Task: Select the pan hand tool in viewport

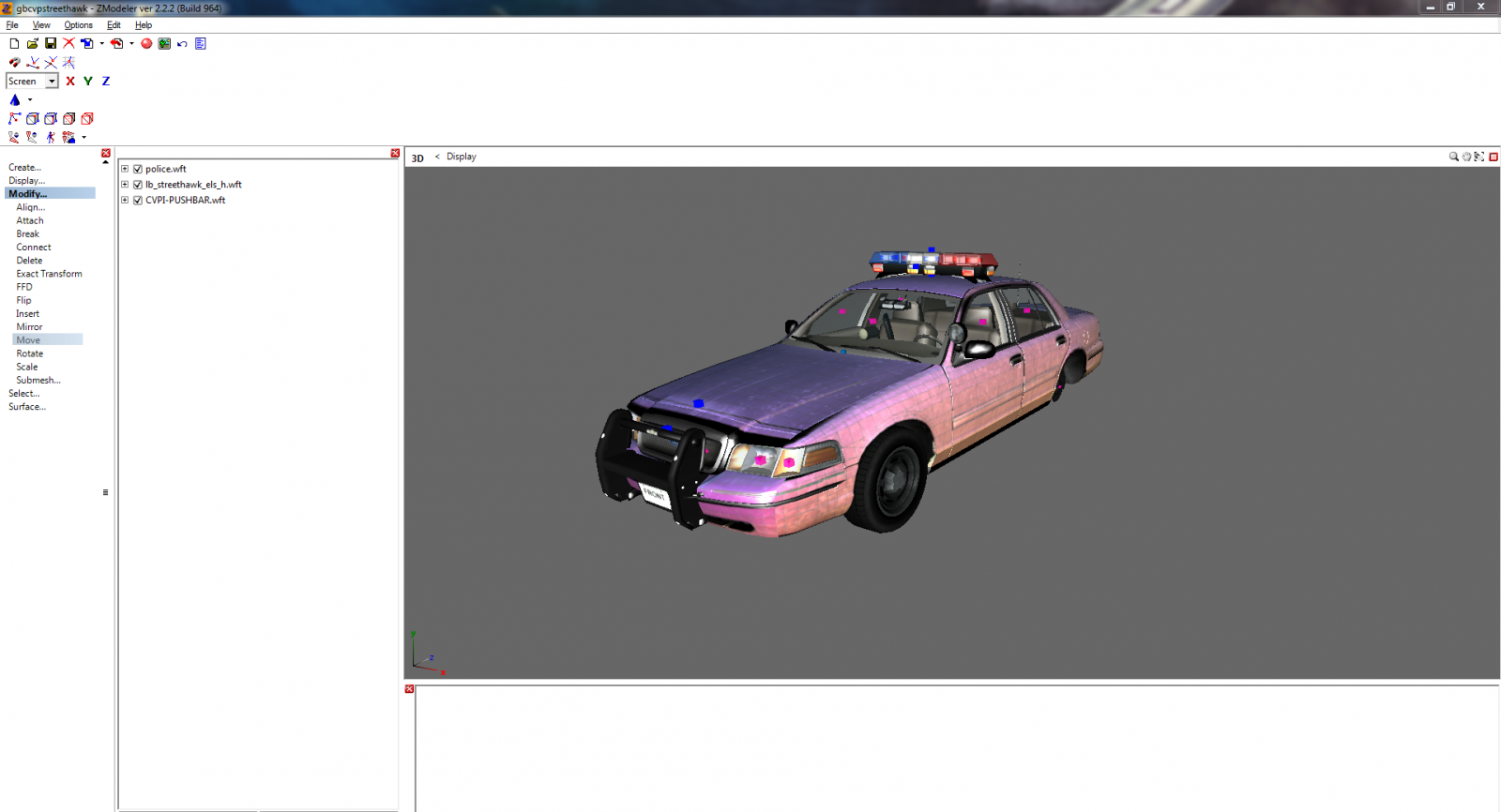Action: 1466,157
